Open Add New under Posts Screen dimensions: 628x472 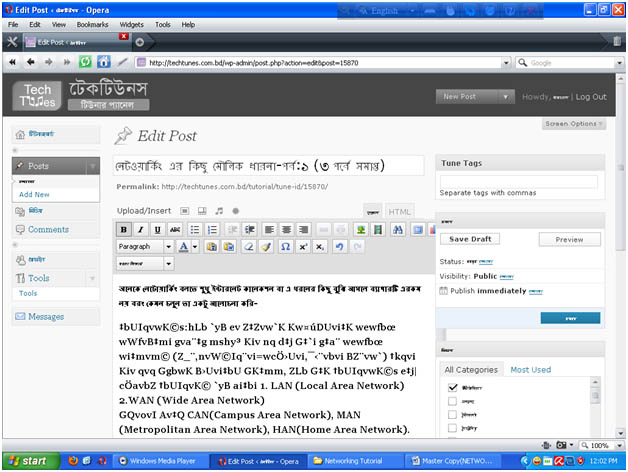tap(34, 194)
